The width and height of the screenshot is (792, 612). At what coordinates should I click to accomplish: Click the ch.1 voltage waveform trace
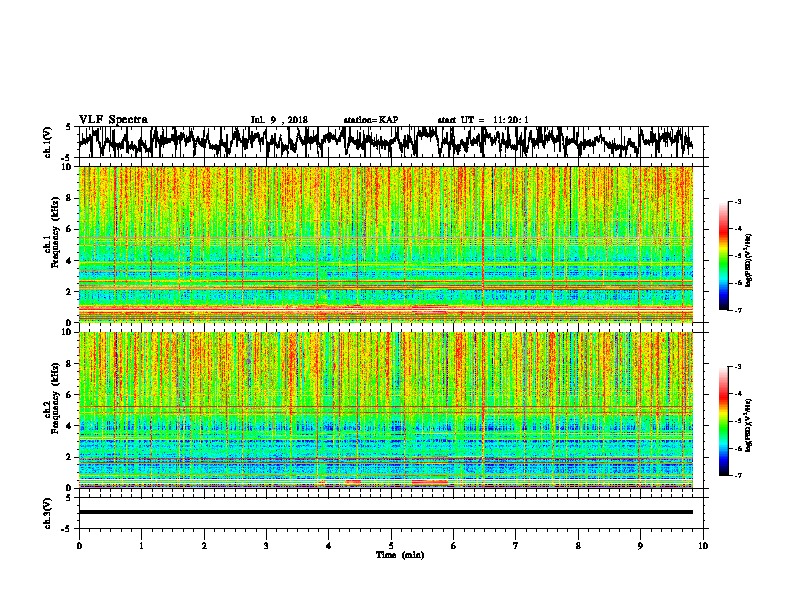coord(385,141)
